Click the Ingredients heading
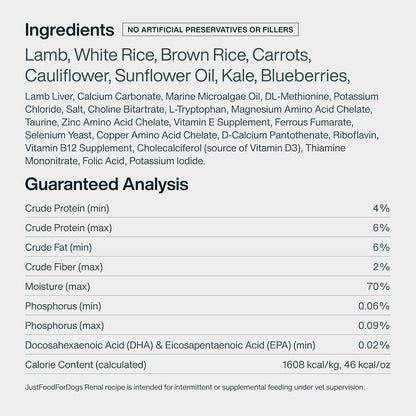 (x=69, y=30)
